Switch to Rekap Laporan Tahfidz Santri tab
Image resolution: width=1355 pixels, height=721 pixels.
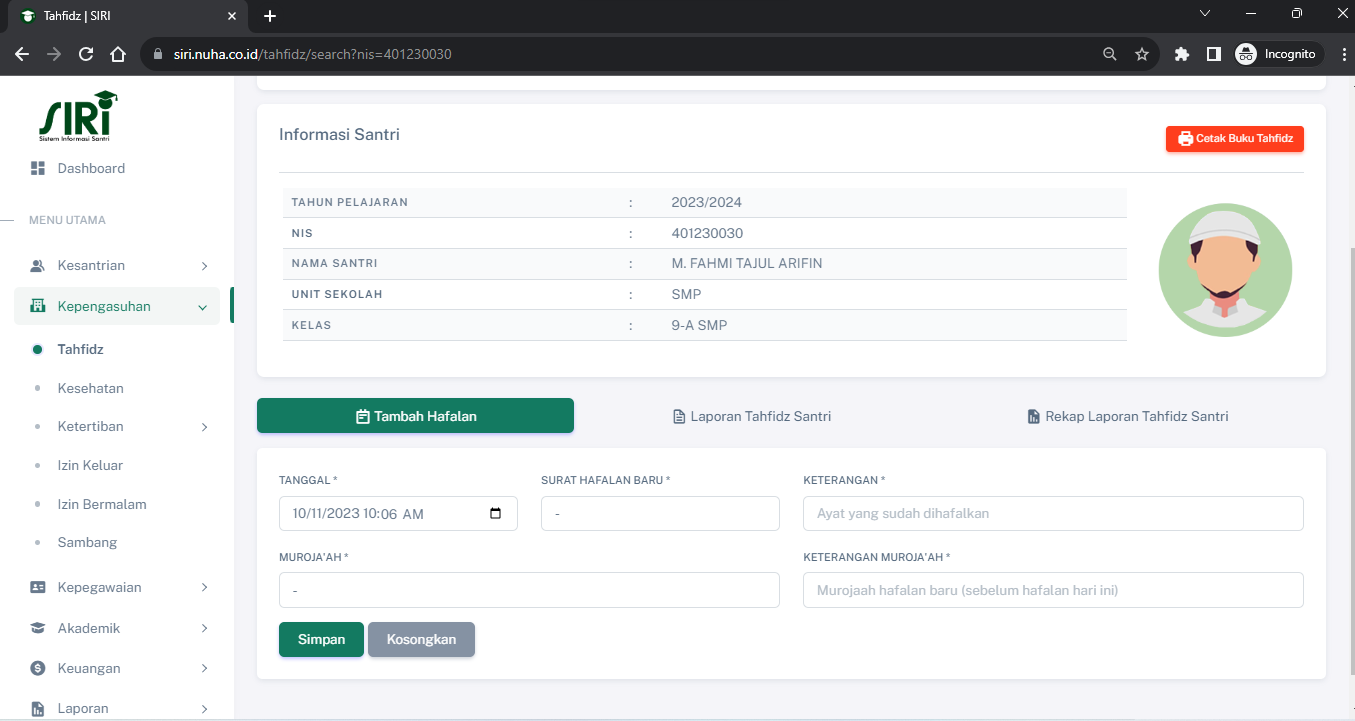point(1127,416)
